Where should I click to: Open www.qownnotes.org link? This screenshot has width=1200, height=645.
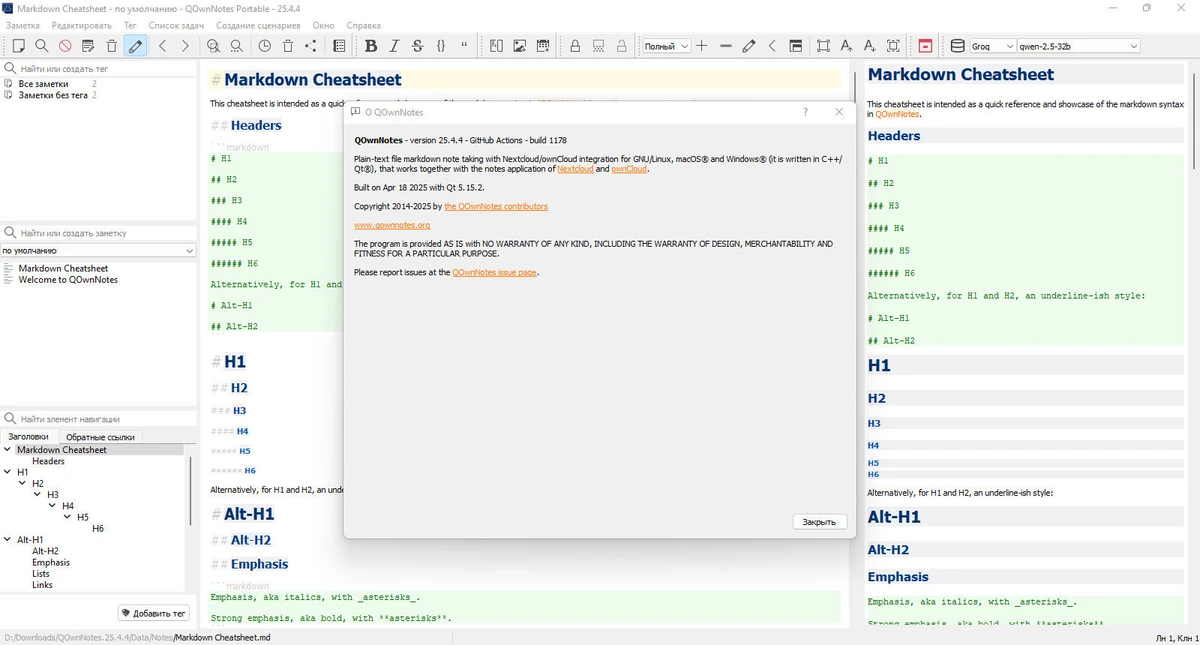[x=392, y=225]
